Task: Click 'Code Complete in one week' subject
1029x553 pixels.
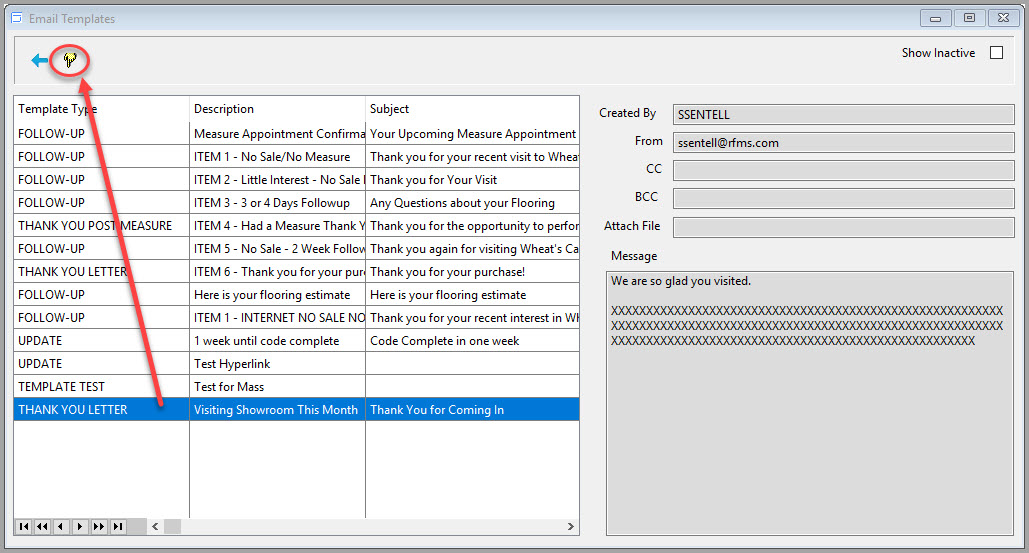Action: pos(472,340)
